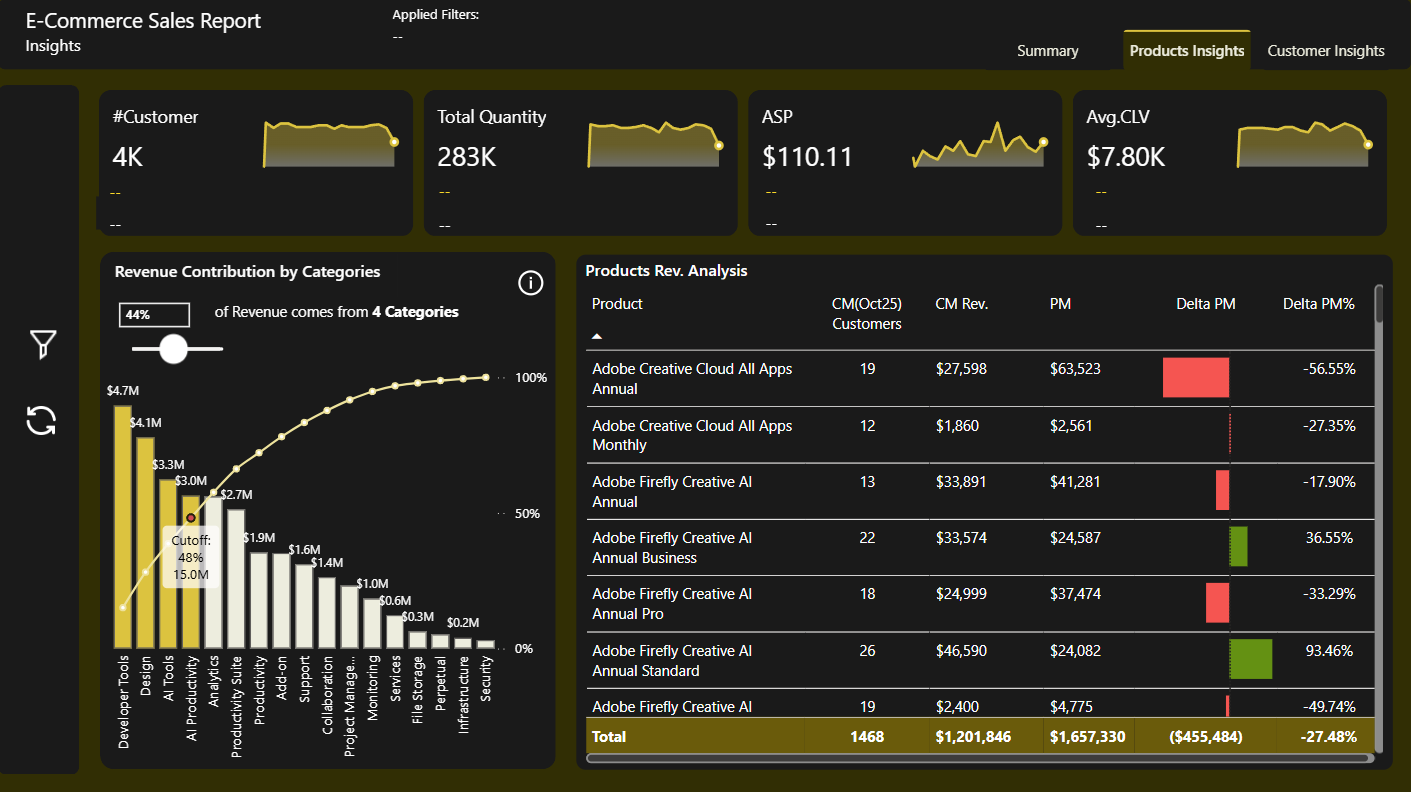Select the Developer Tools bar
Viewport: 1412px width, 792px height.
[123, 527]
